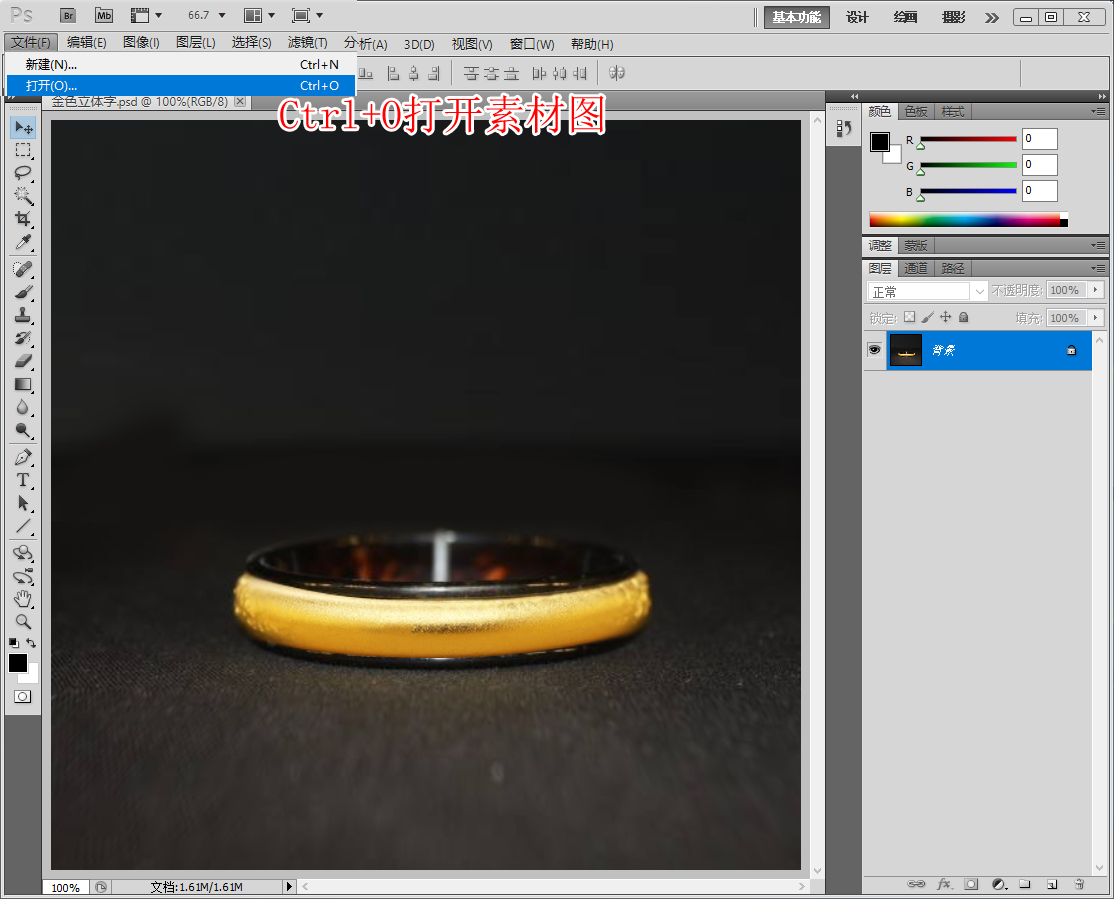Select the Hand tool
The width and height of the screenshot is (1114, 899).
point(23,599)
